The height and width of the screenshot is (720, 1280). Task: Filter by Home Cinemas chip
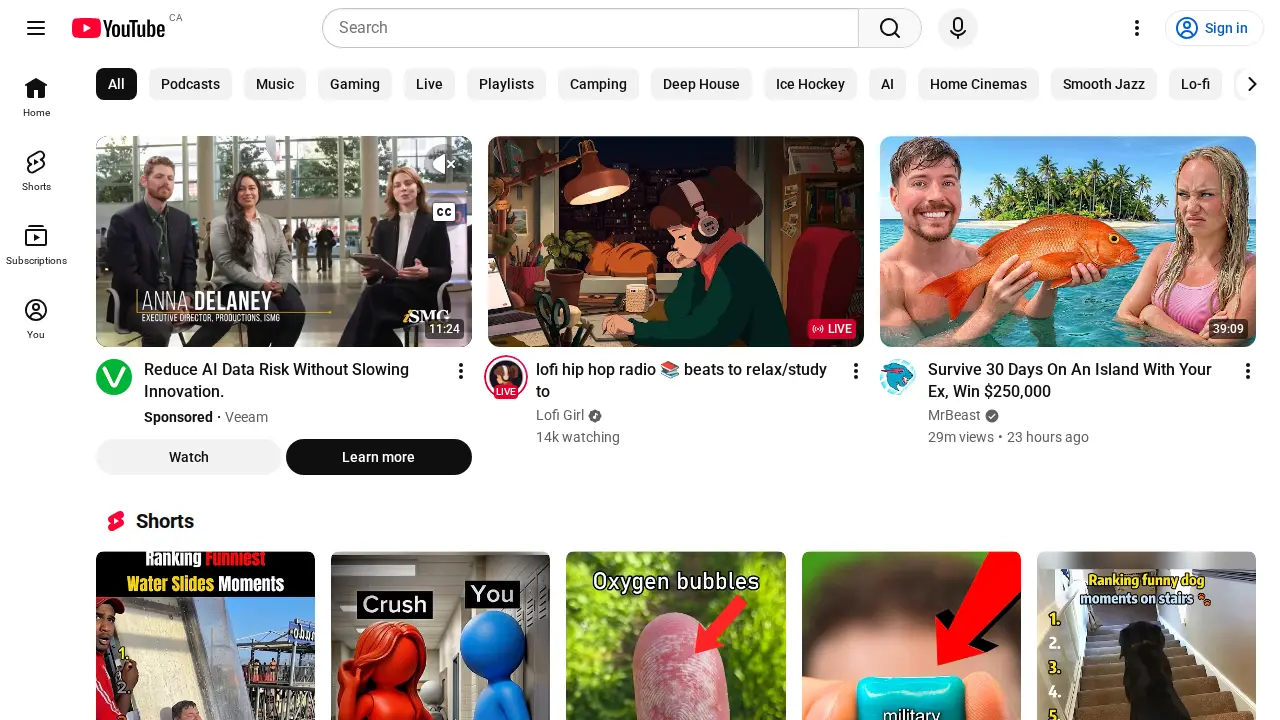(978, 84)
